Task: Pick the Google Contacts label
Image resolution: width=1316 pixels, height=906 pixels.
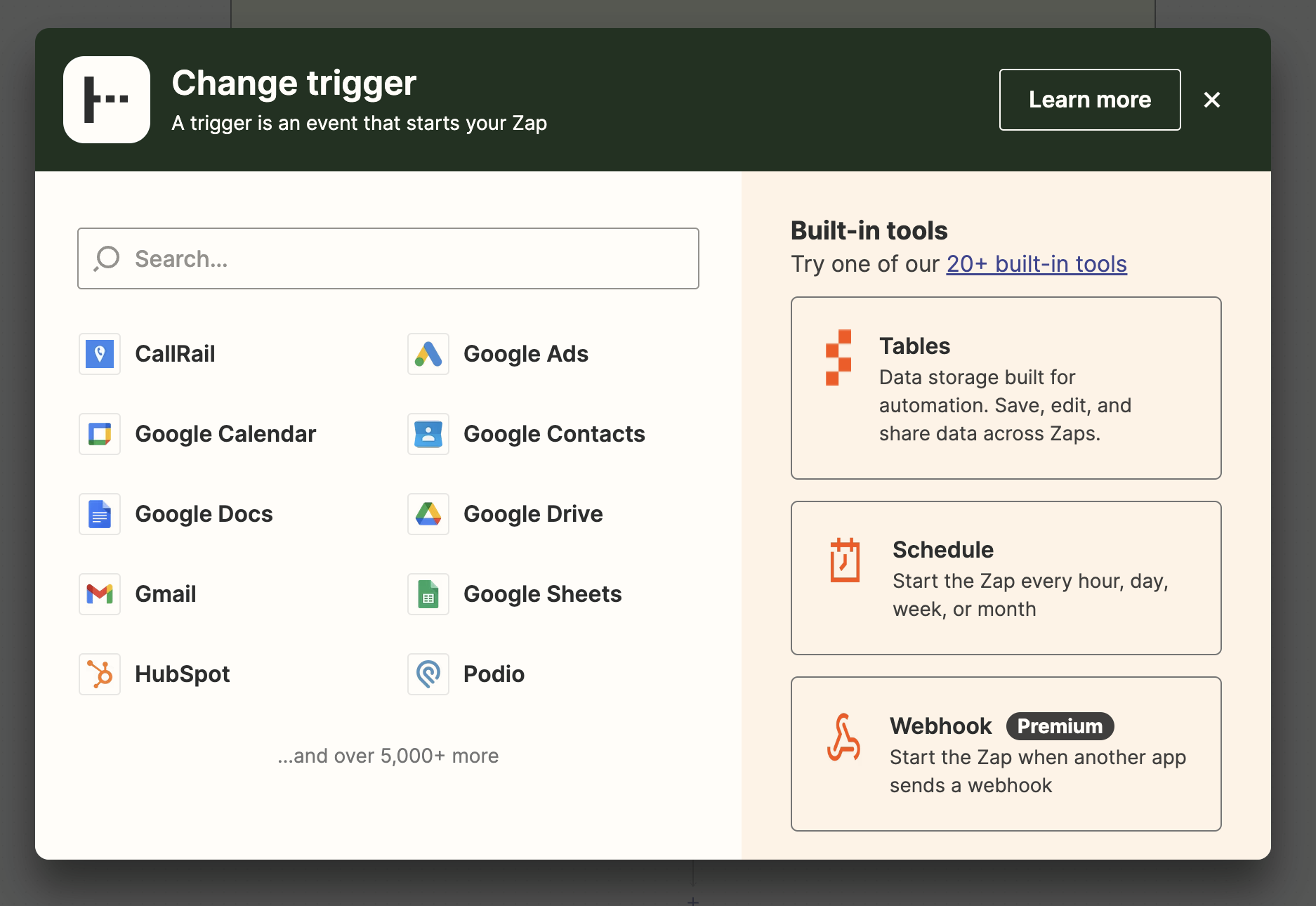Action: pyautogui.click(x=554, y=434)
